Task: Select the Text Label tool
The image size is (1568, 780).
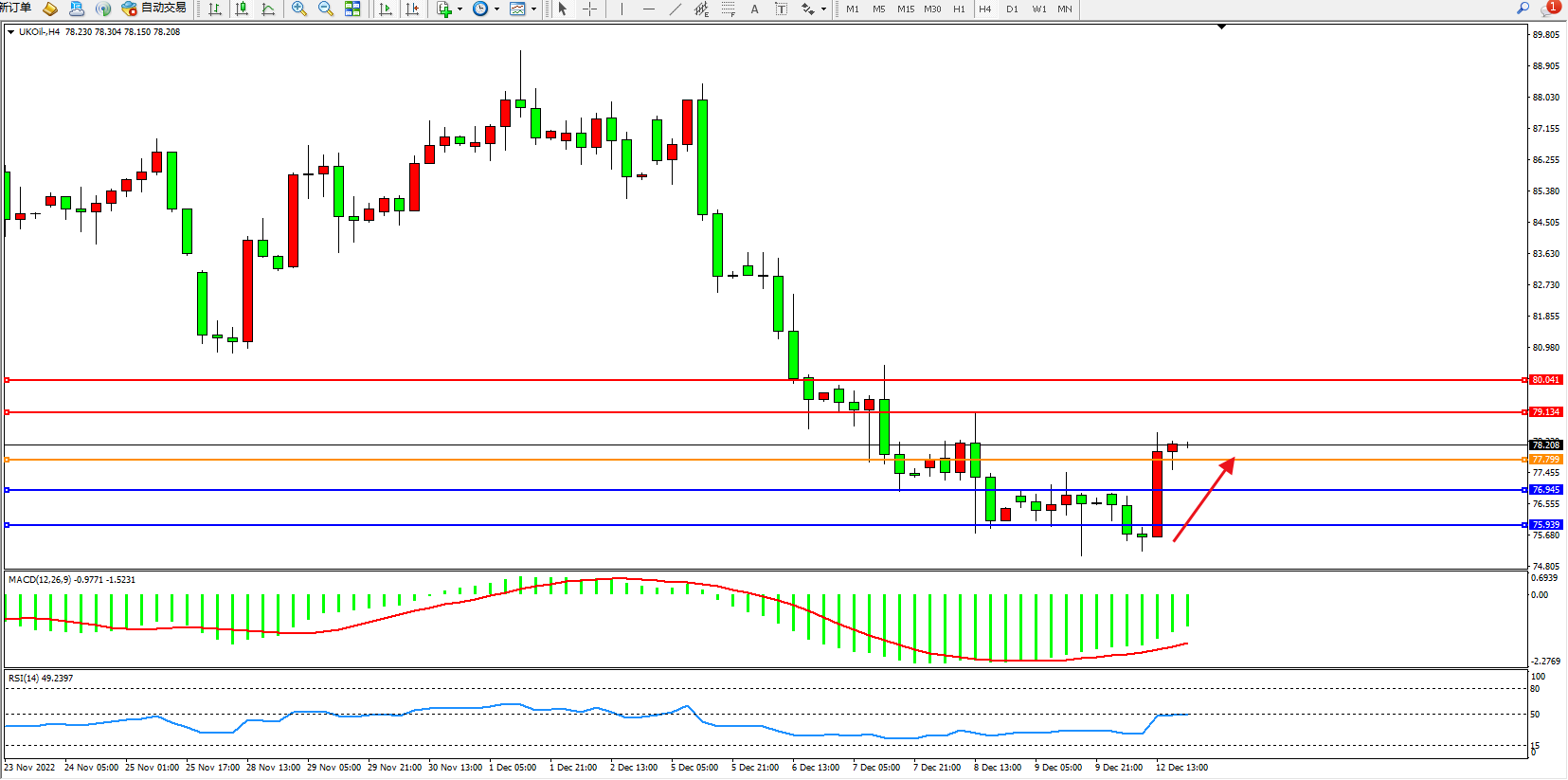Action: (x=781, y=9)
